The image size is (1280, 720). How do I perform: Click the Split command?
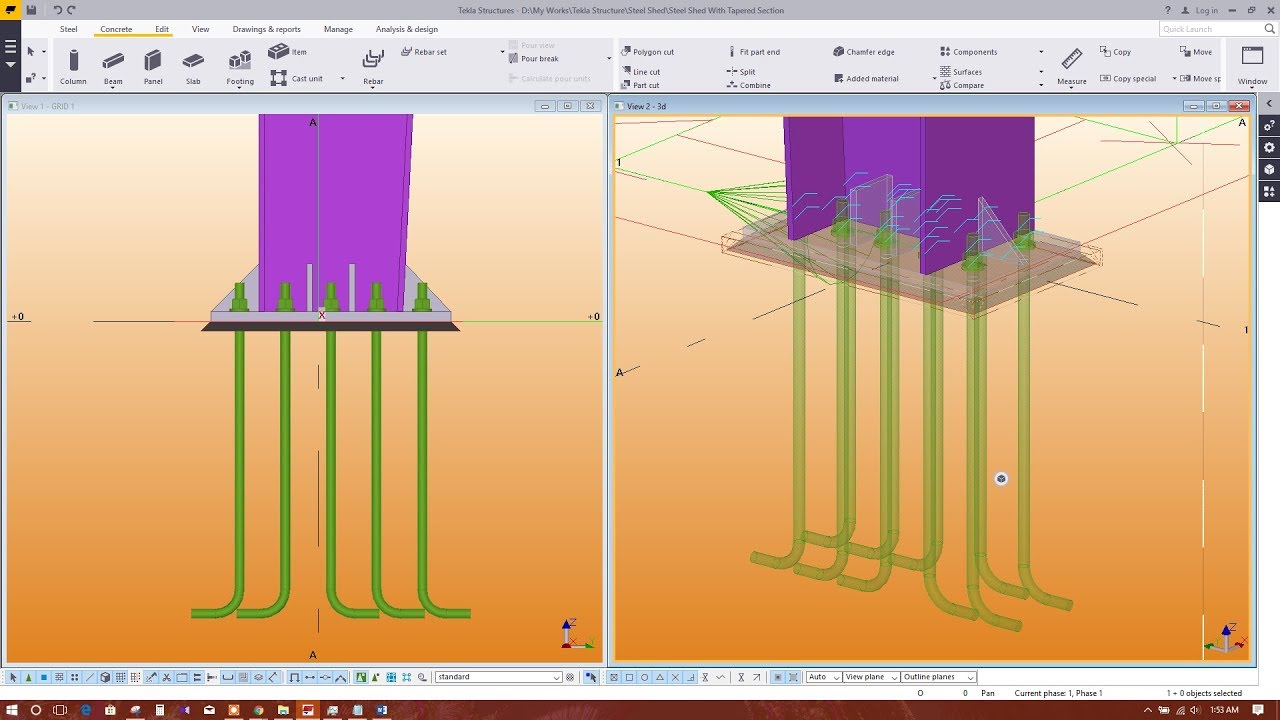click(741, 72)
